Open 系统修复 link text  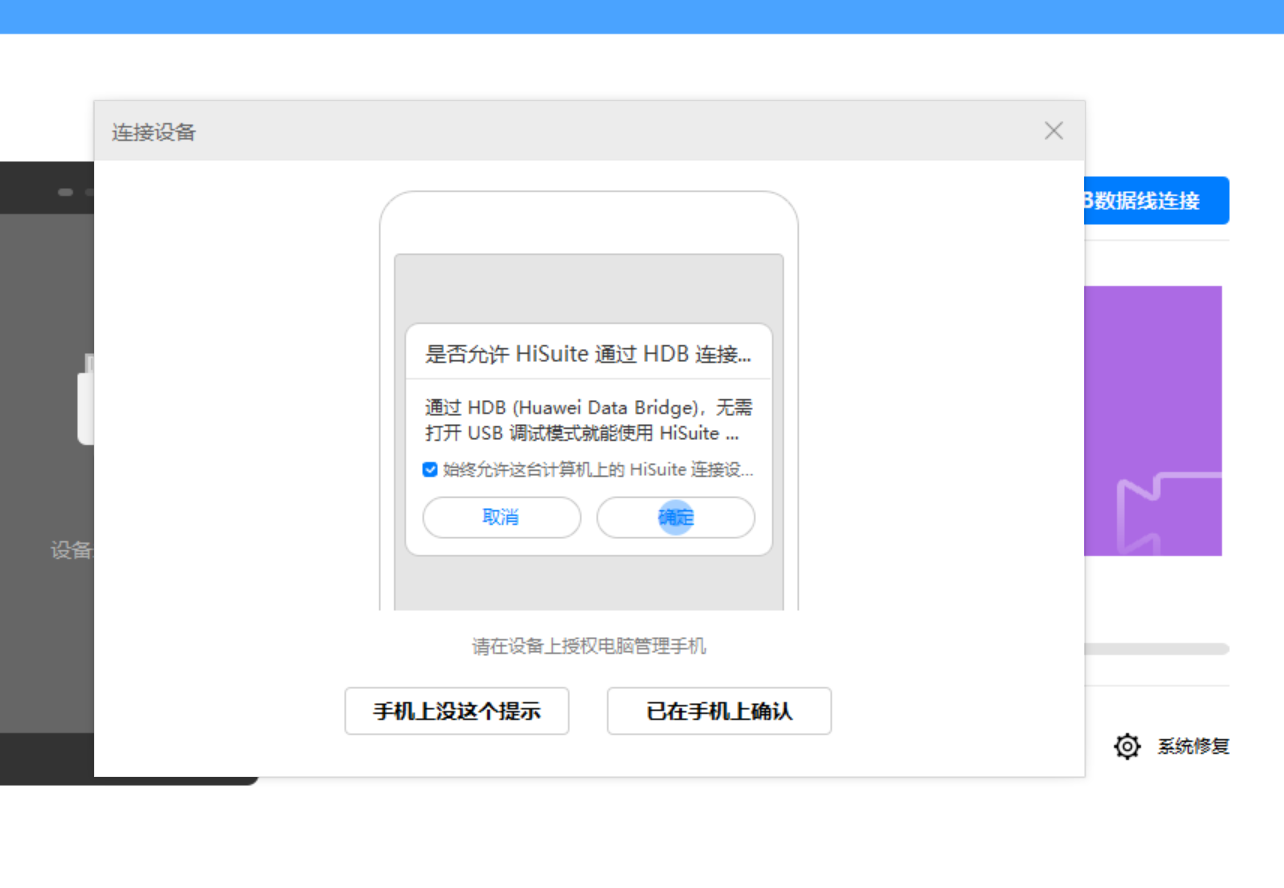click(x=1193, y=746)
